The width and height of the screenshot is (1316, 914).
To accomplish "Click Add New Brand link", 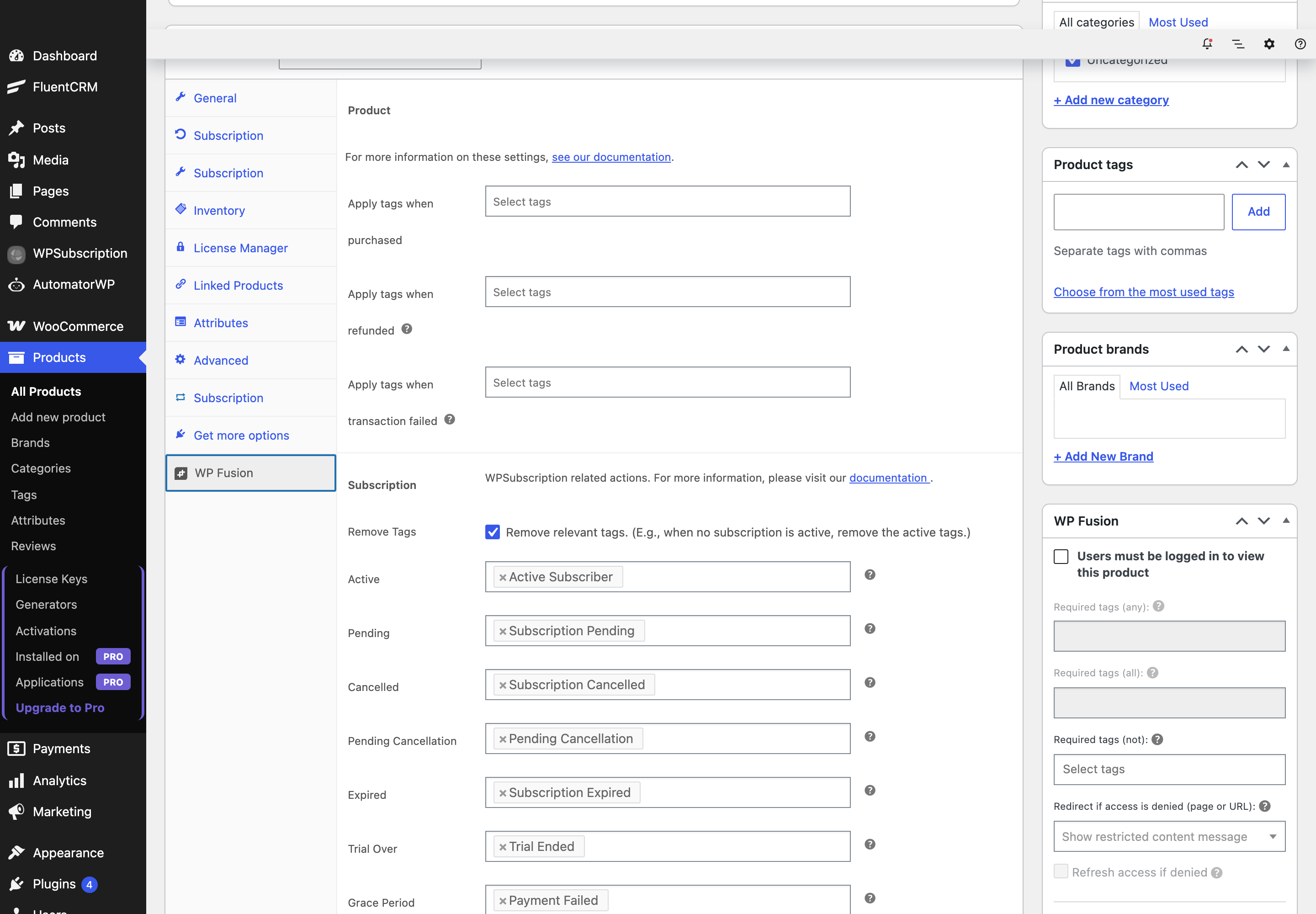I will [x=1103, y=457].
